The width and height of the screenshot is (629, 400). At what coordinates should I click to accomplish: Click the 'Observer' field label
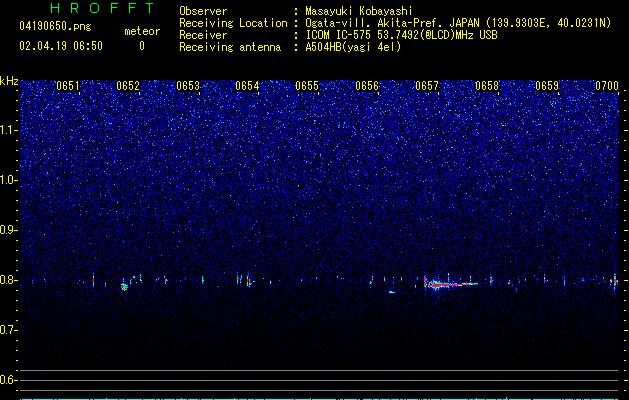tap(203, 11)
